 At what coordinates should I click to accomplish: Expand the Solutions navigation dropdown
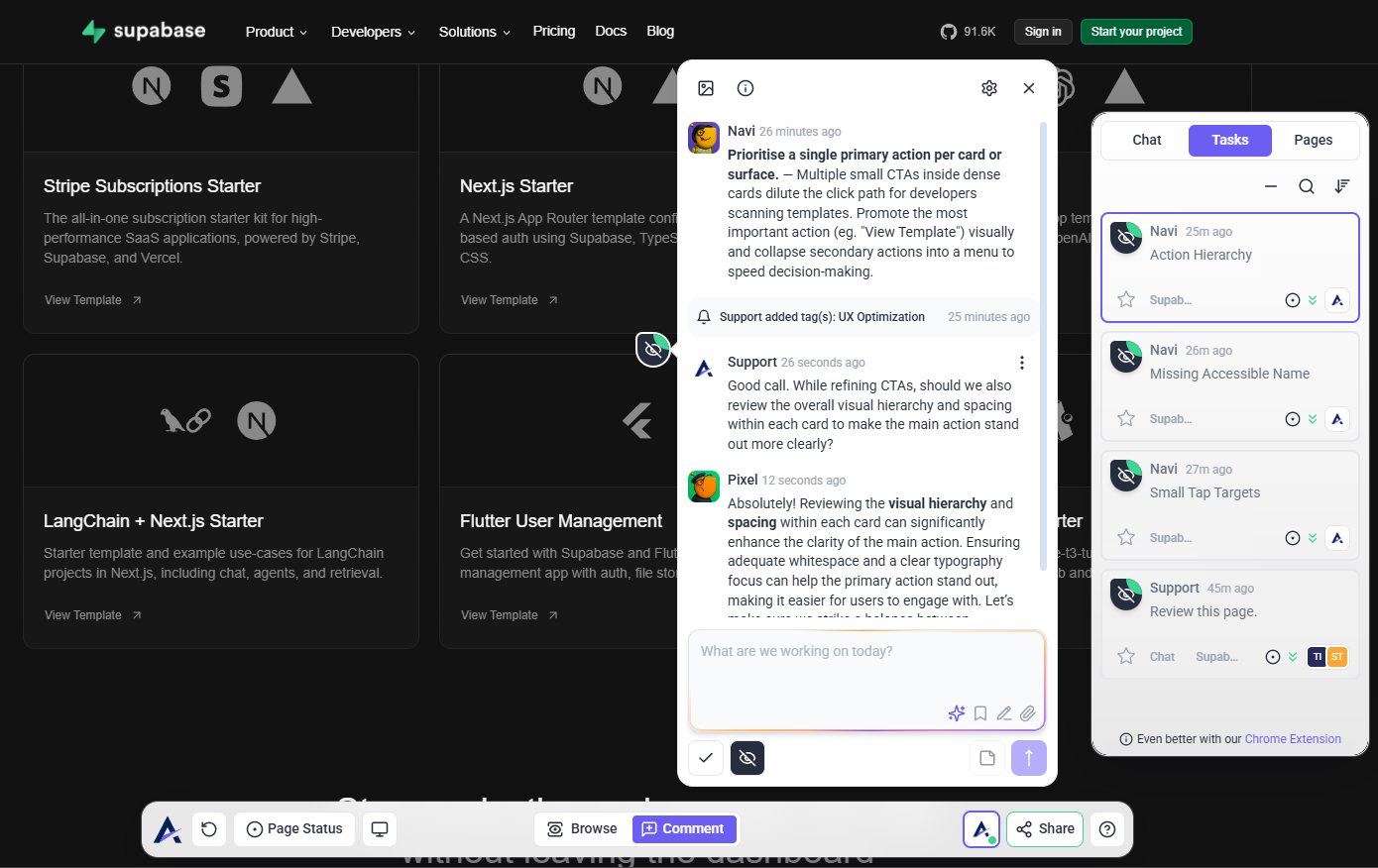474,32
